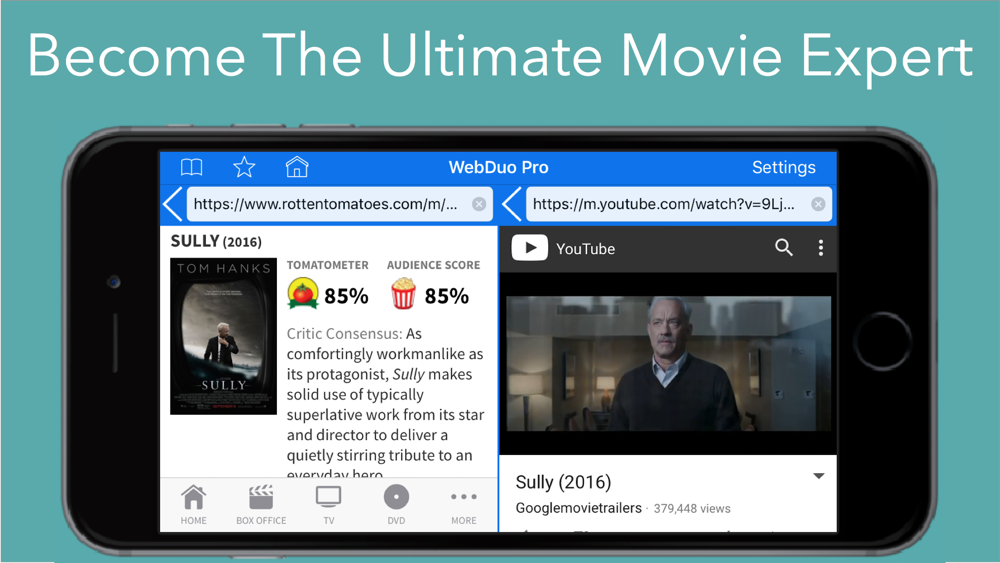Clear the YouTube URL field

pos(818,204)
